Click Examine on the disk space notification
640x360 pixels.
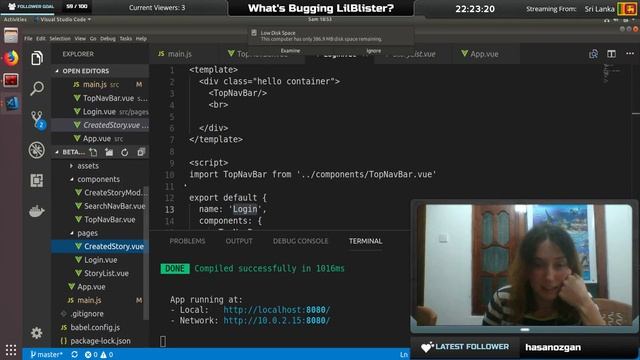coord(290,51)
